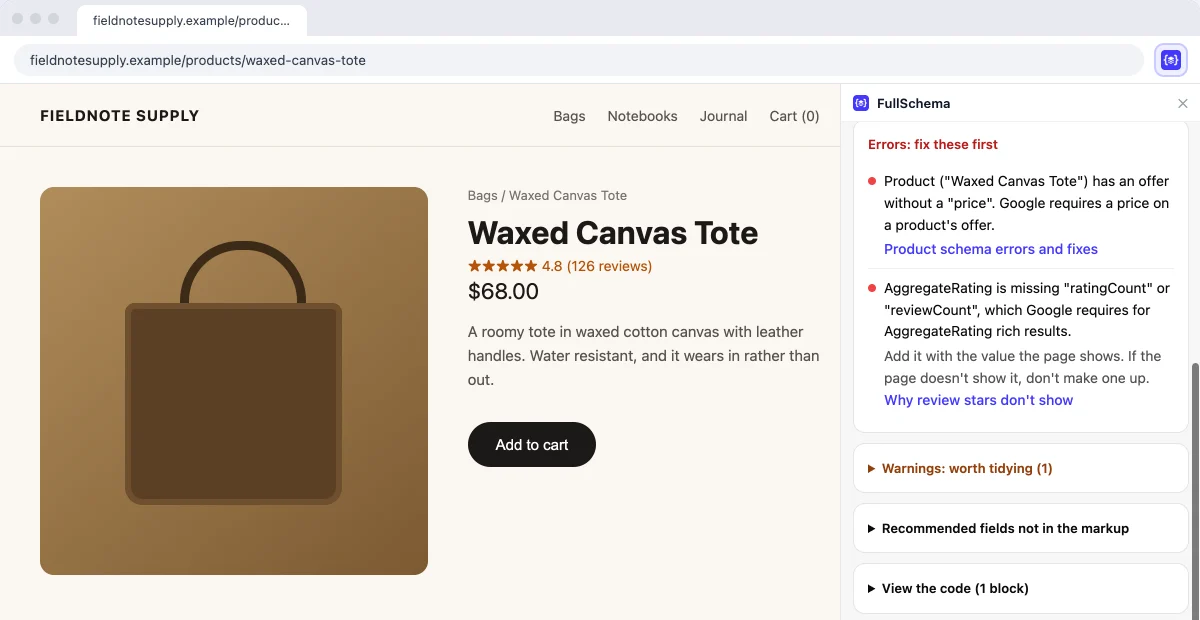
Task: Click the FullSchema extension icon in toolbar
Action: click(1171, 60)
